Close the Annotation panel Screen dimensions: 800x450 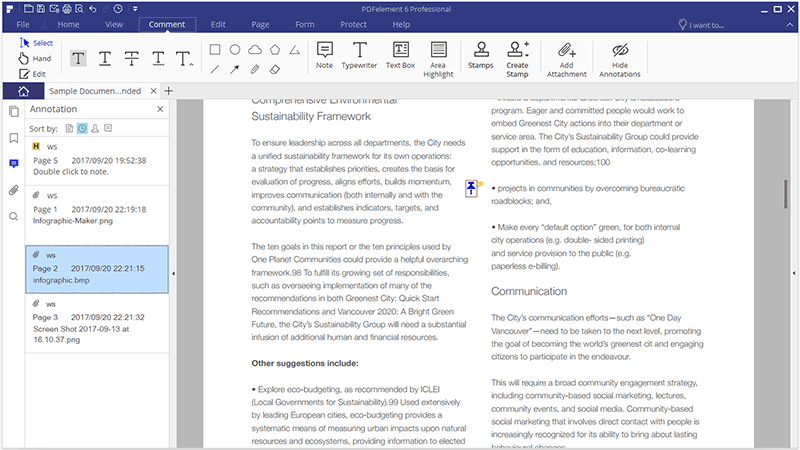[160, 109]
